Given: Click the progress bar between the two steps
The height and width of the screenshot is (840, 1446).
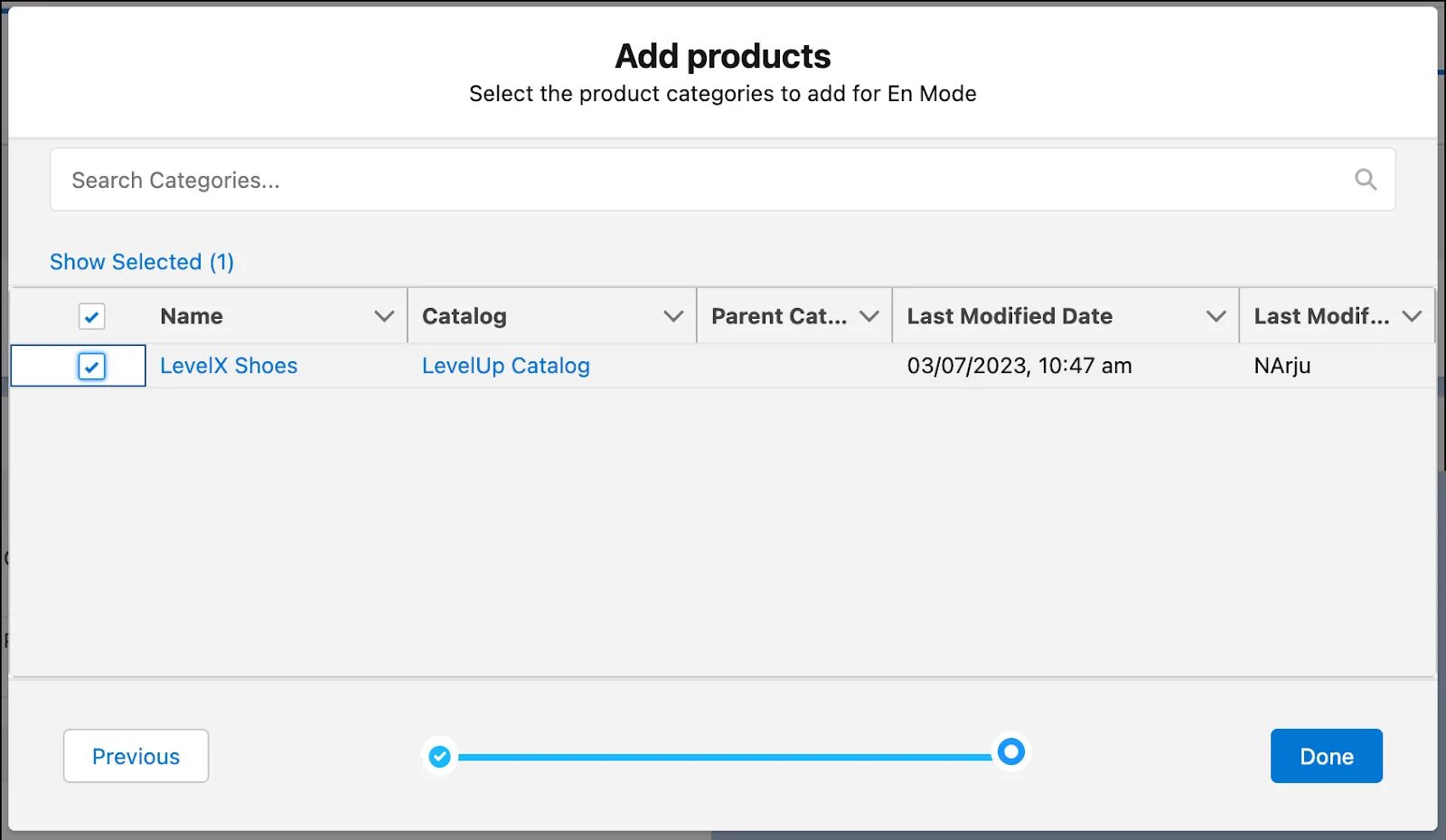Looking at the screenshot, I should pos(723,751).
